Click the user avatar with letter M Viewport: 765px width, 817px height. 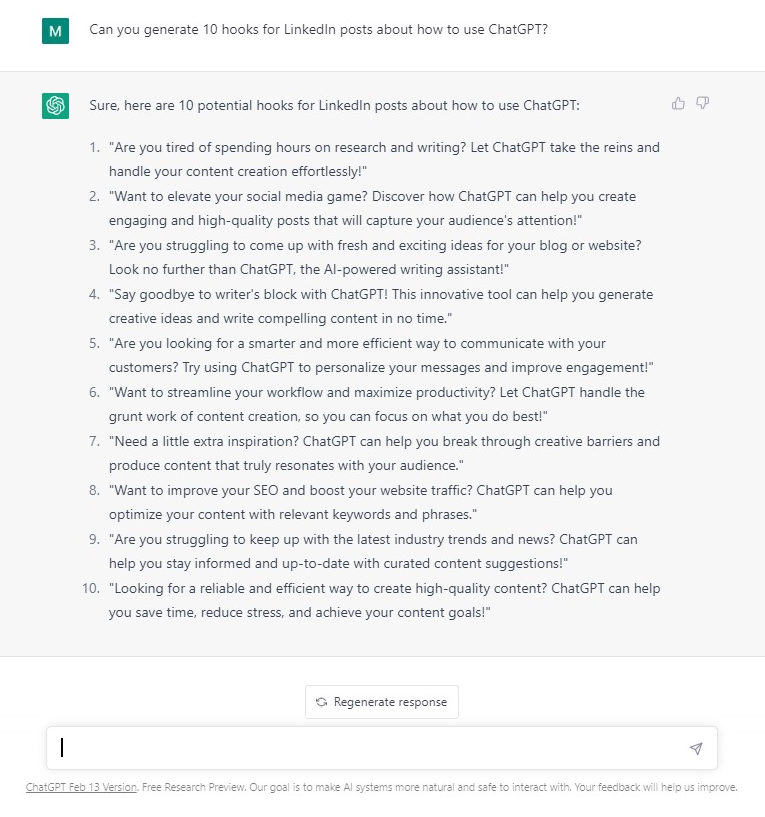(x=55, y=31)
